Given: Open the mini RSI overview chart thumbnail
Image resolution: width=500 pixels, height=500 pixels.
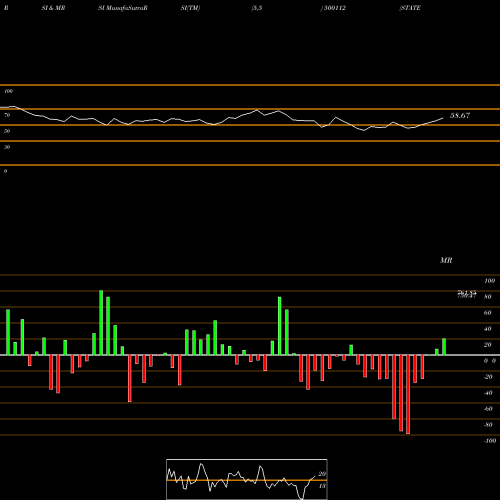Looking at the screenshot, I should click(247, 479).
